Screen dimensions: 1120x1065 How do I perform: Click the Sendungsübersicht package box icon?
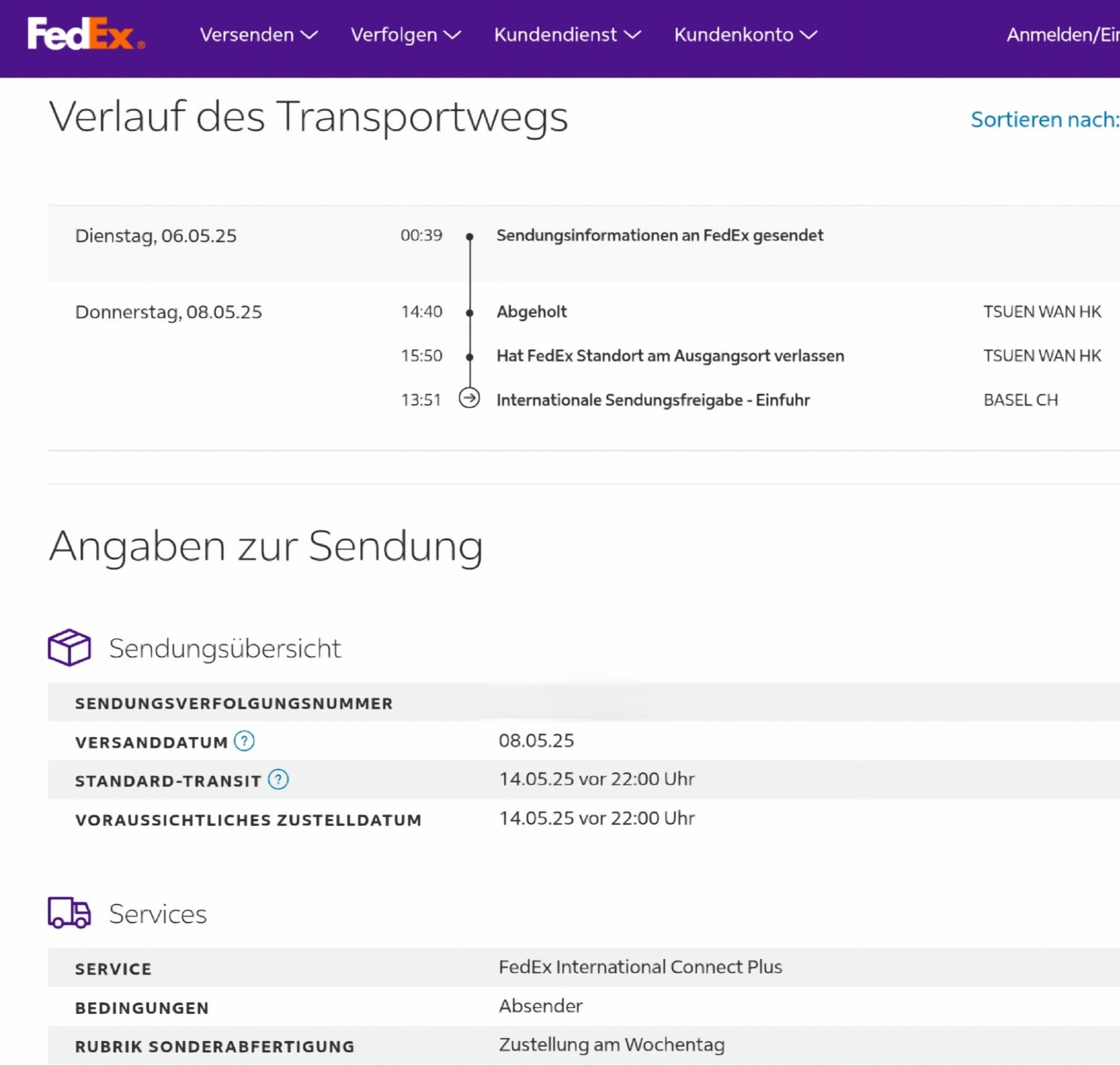click(x=69, y=647)
